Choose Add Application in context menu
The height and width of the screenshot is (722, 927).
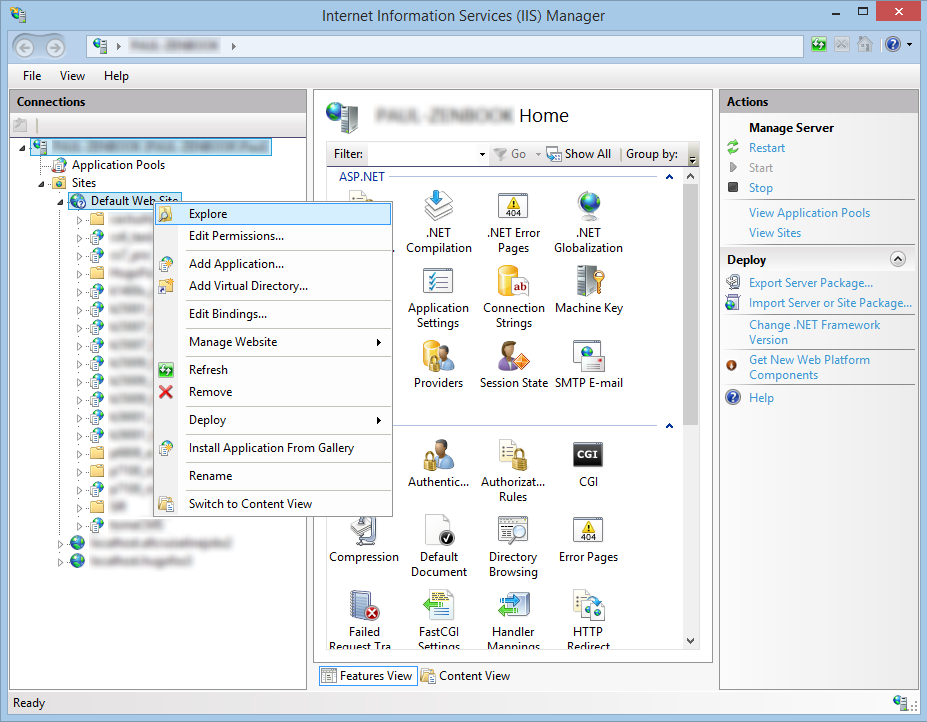[273, 264]
